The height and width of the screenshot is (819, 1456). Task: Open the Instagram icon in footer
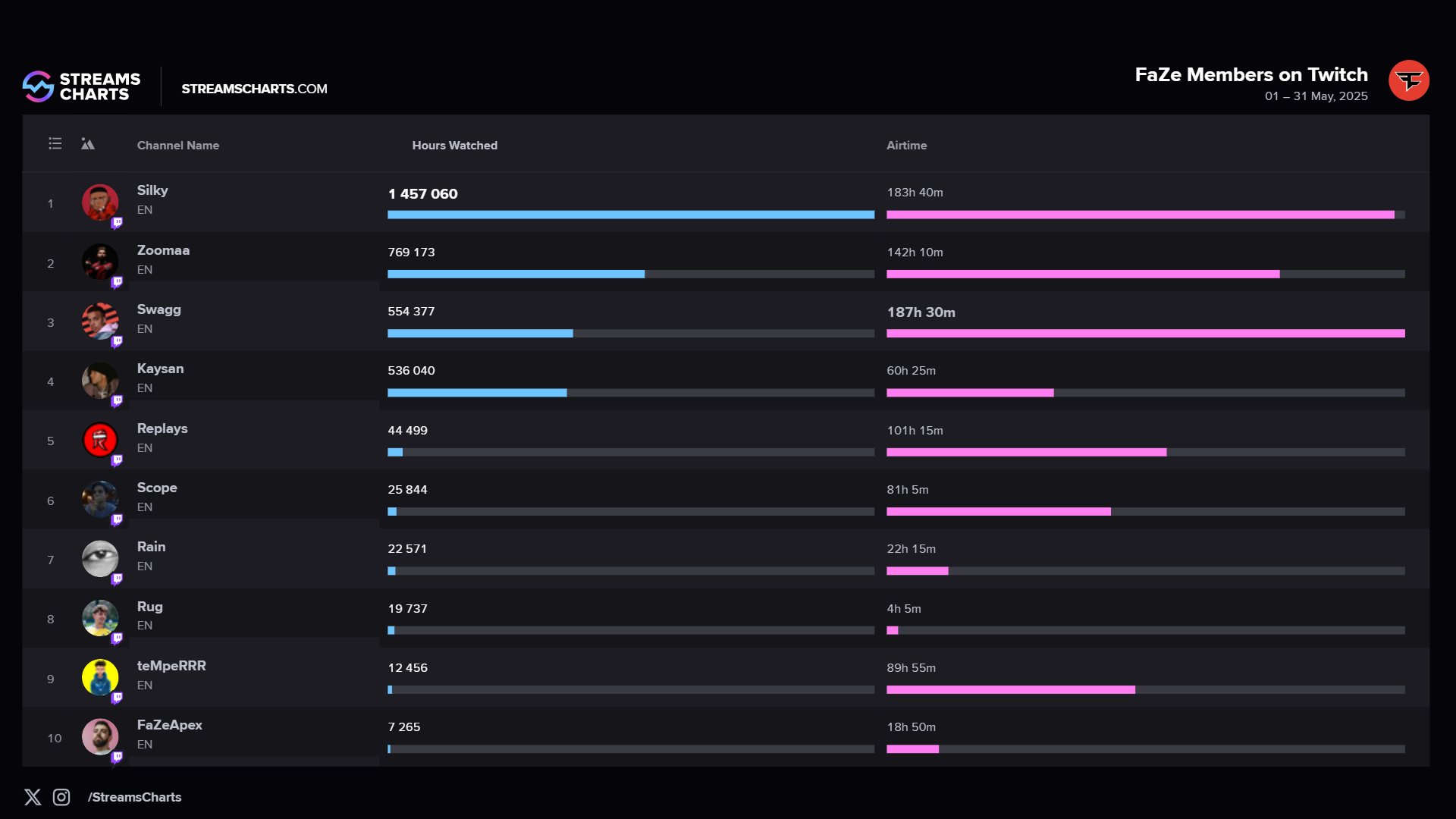tap(61, 797)
